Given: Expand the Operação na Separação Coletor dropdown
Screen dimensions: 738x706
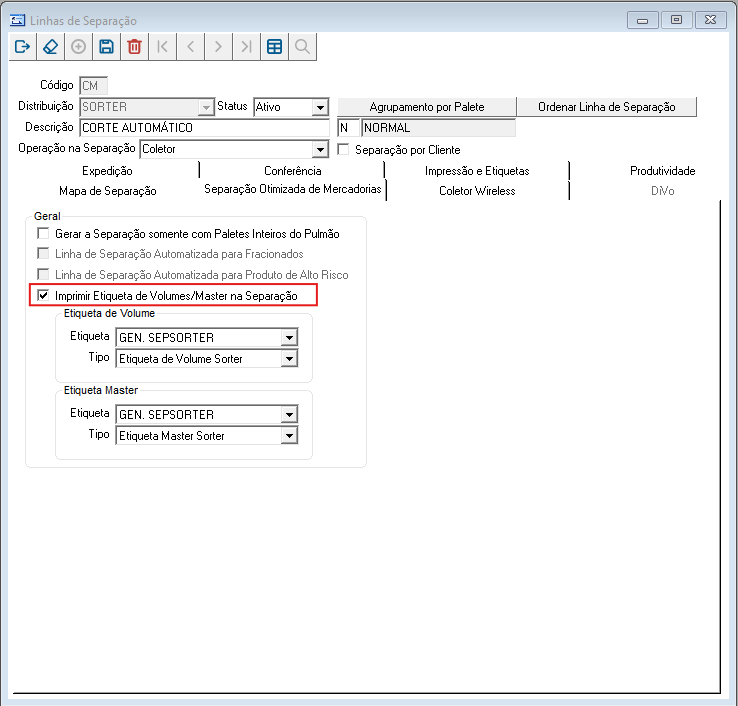Looking at the screenshot, I should tap(320, 150).
